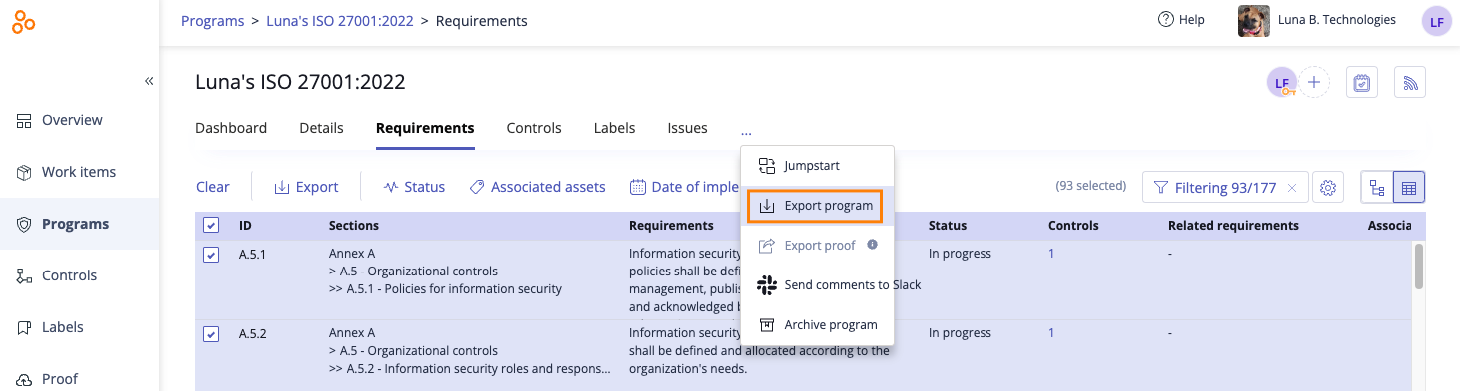Click the In progress status of A.5.1

[959, 254]
